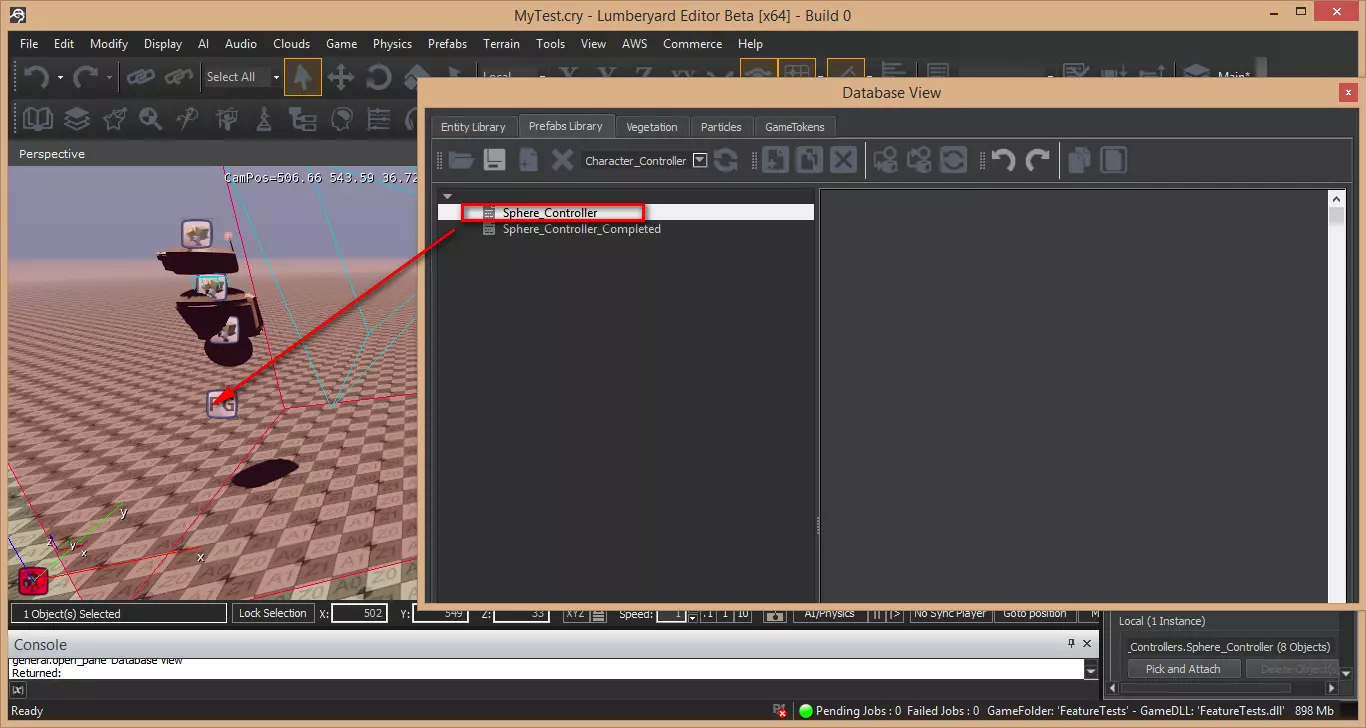The width and height of the screenshot is (1366, 728).
Task: Click the Reload Library refresh icon
Action: tap(725, 160)
